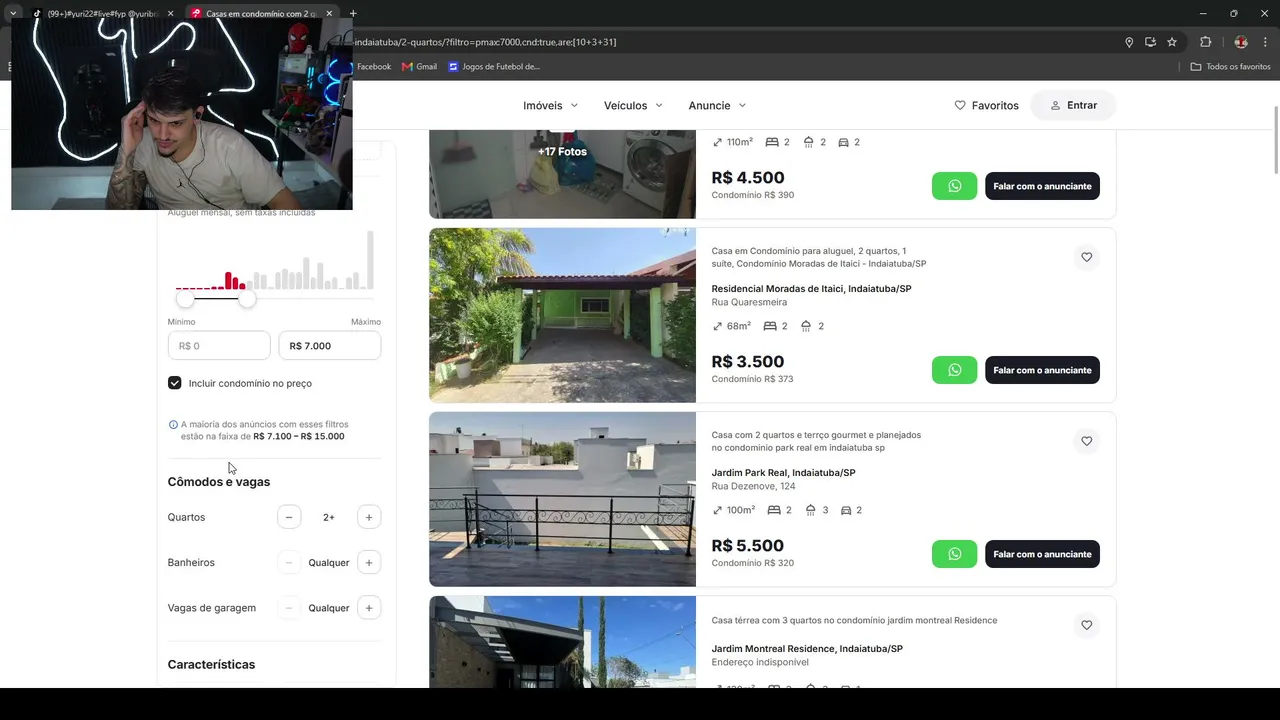
Task: Focus the Mínimo price input field
Action: click(219, 346)
